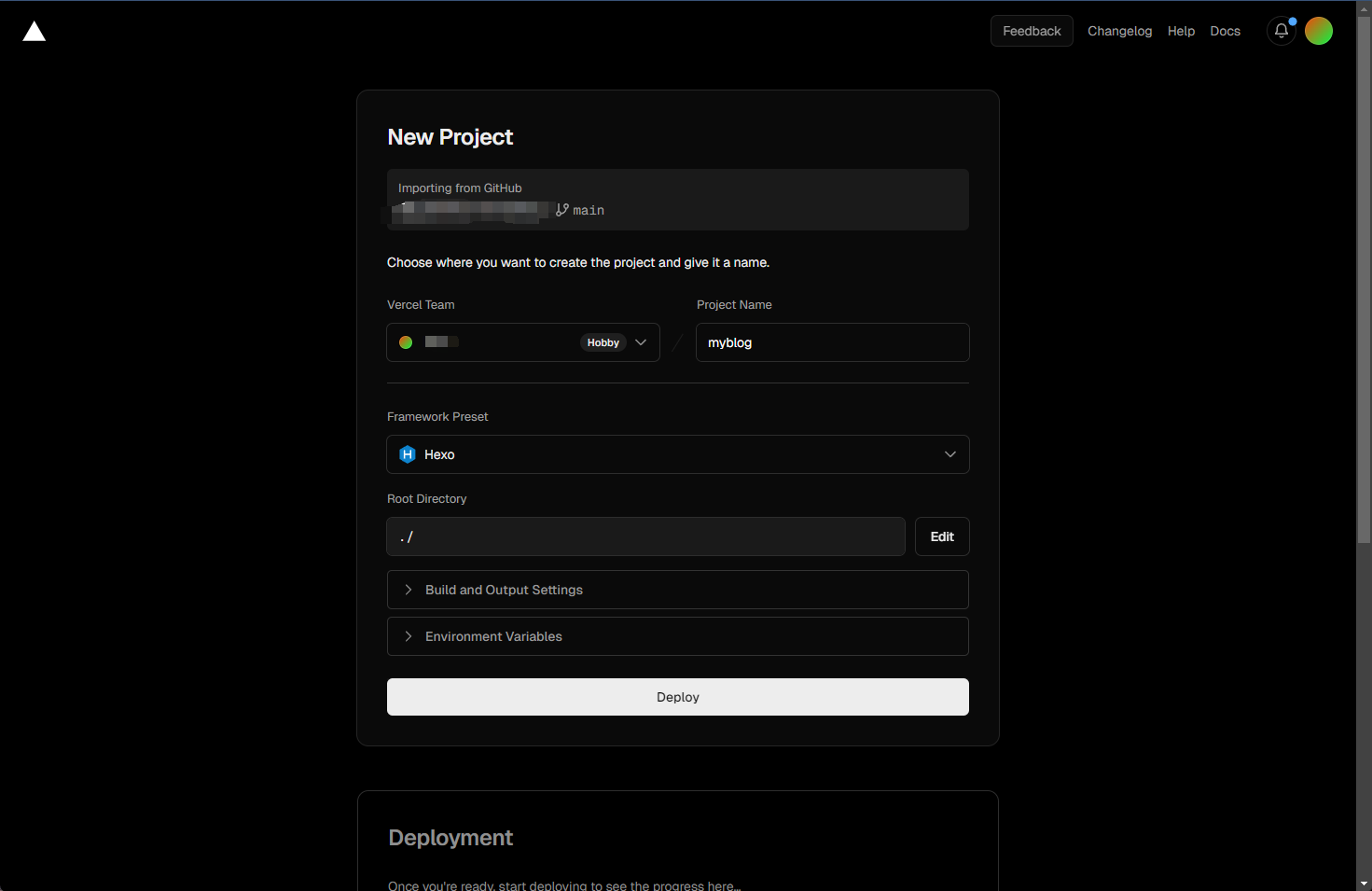1372x891 pixels.
Task: Click the New Project heading
Action: (x=450, y=137)
